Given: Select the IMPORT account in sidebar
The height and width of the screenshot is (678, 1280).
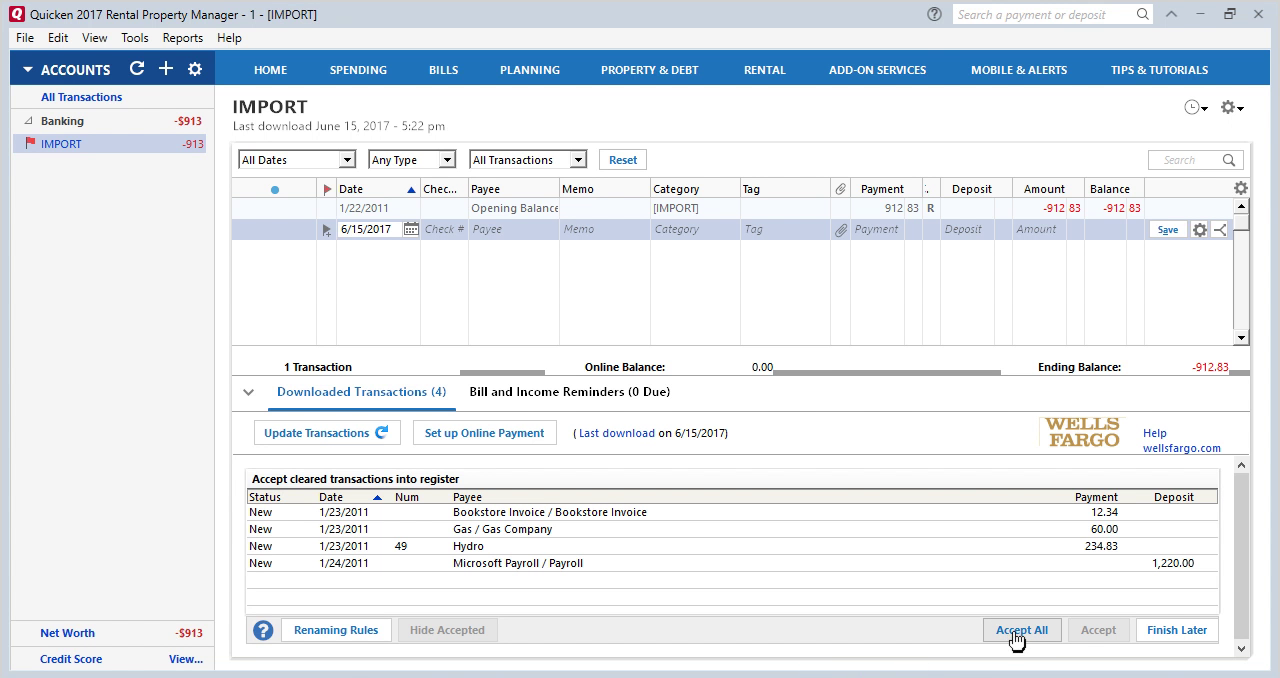Looking at the screenshot, I should [110, 144].
